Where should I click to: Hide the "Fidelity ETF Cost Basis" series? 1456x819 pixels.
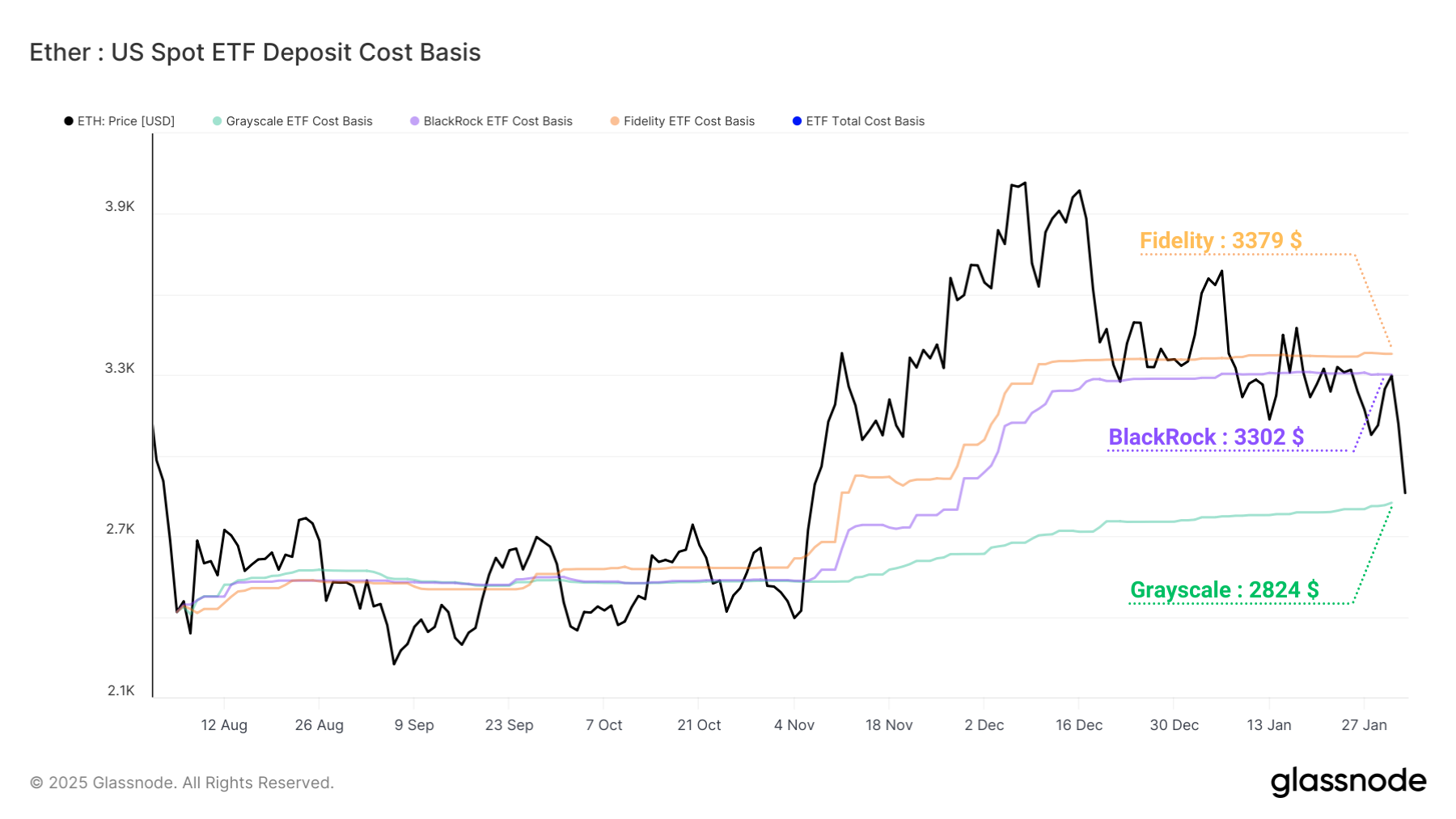(x=690, y=121)
